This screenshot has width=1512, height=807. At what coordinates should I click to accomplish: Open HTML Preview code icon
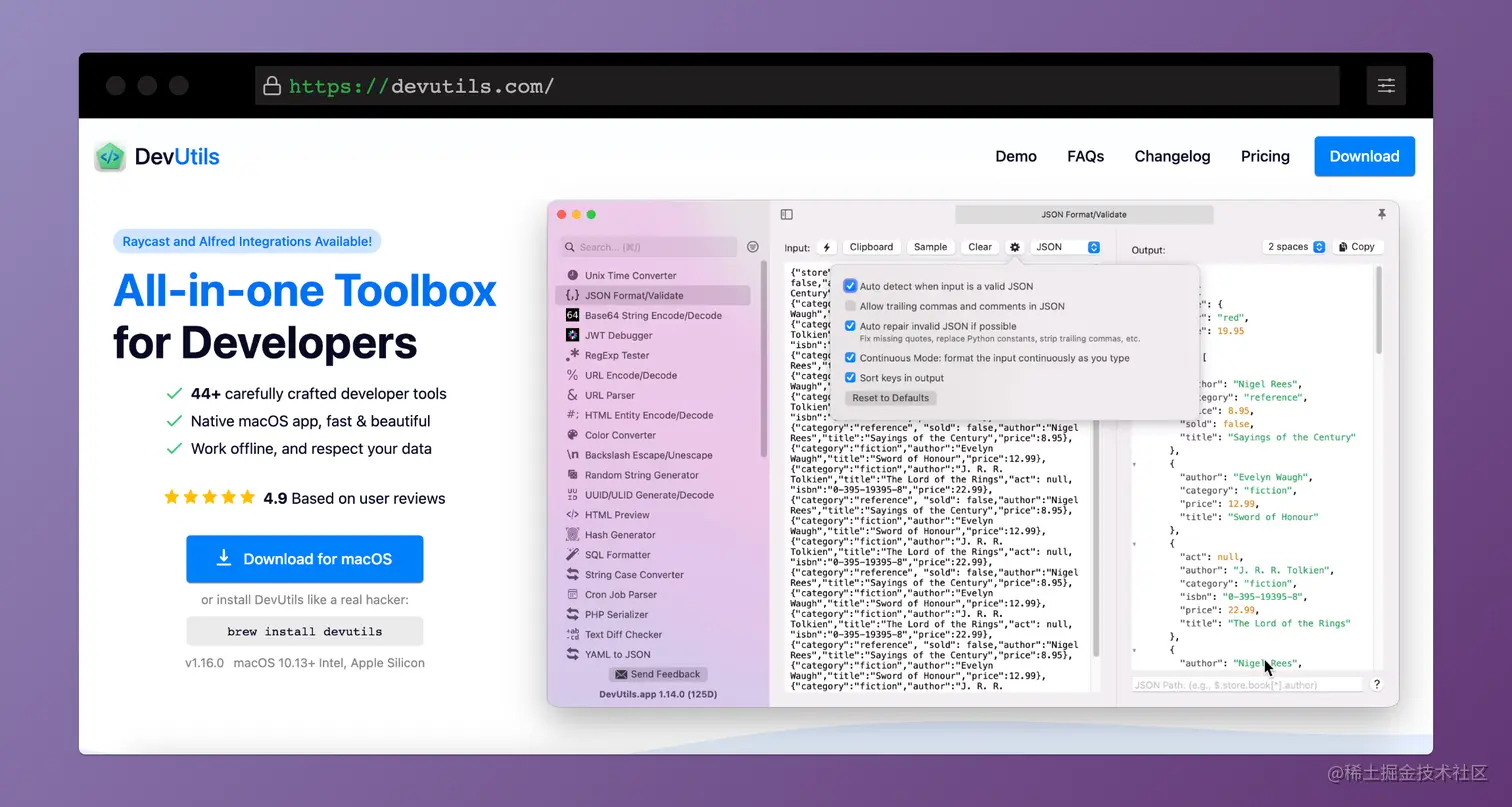coord(572,515)
